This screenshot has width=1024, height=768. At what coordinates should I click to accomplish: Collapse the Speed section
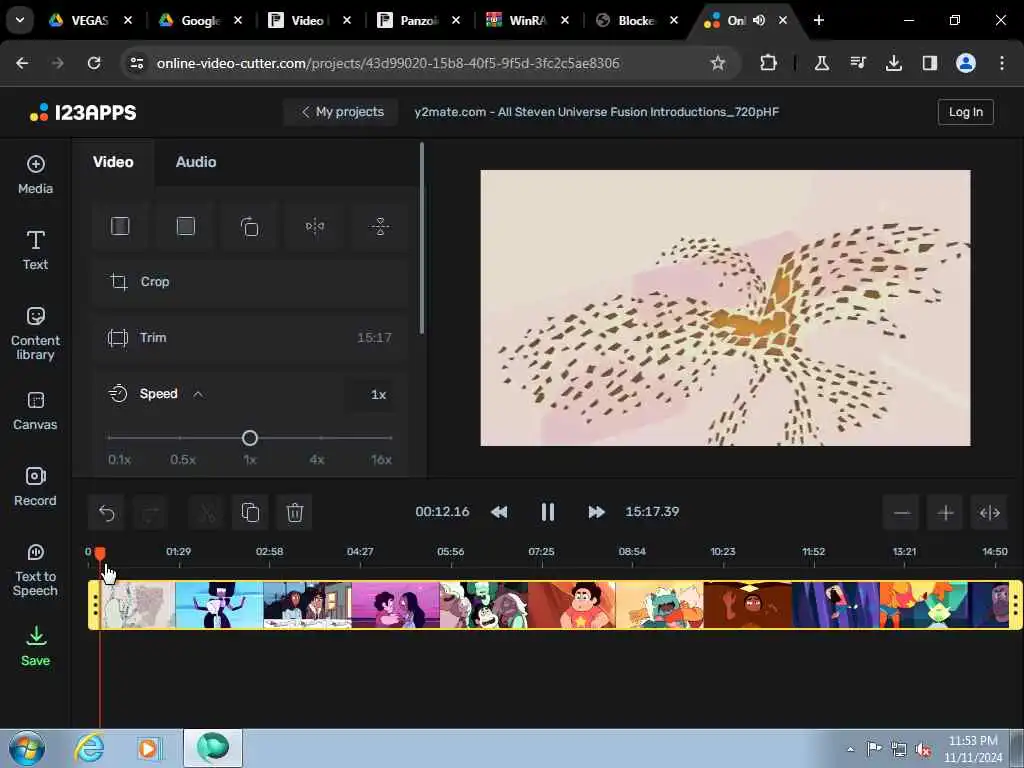(x=198, y=394)
